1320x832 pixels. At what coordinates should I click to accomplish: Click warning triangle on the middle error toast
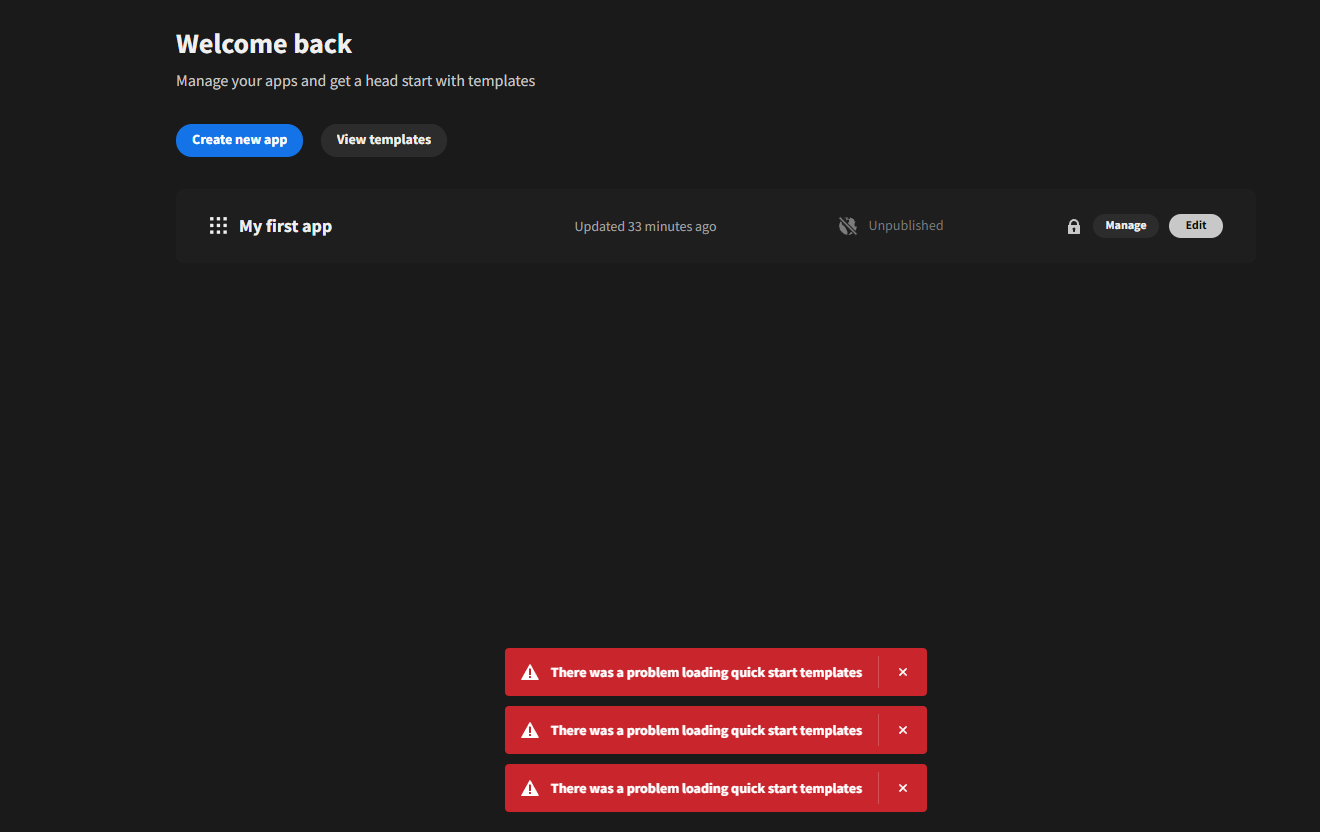[x=530, y=730]
